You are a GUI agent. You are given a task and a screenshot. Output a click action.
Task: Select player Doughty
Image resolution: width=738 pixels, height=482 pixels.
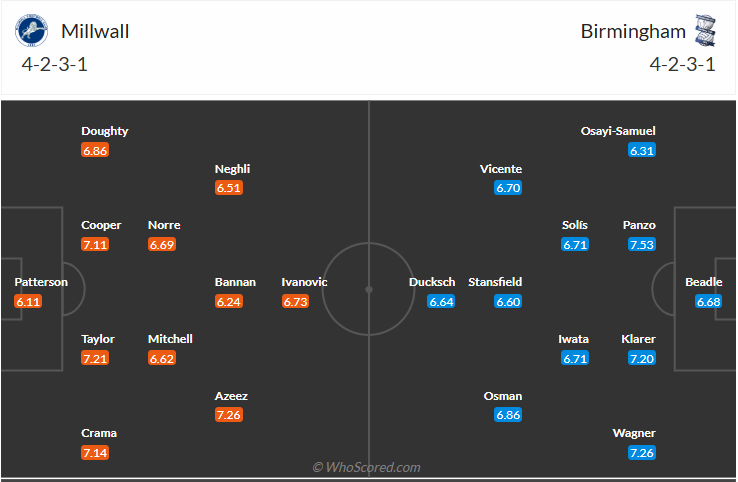click(105, 131)
